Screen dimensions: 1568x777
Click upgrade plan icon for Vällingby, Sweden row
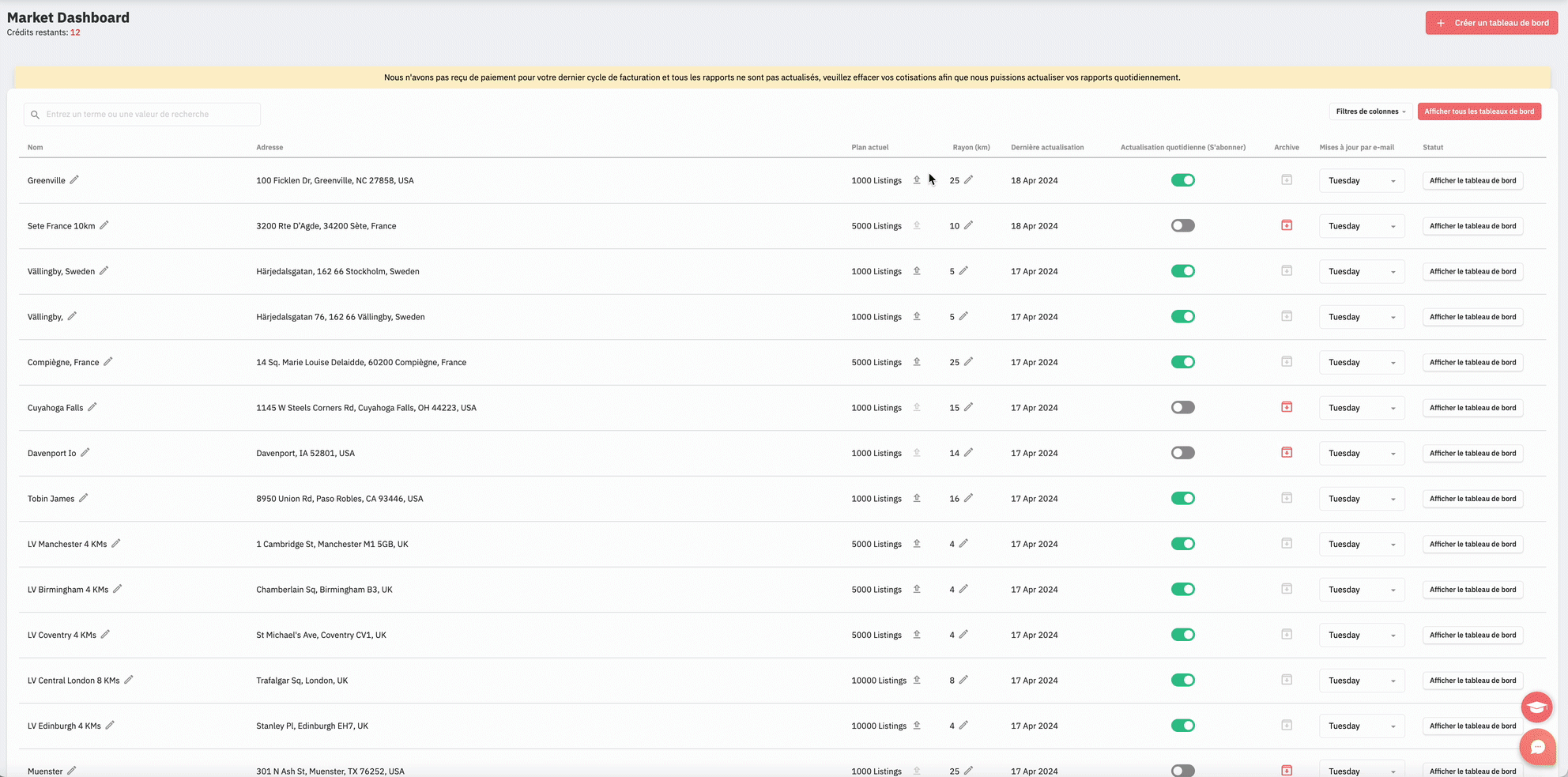[917, 270]
